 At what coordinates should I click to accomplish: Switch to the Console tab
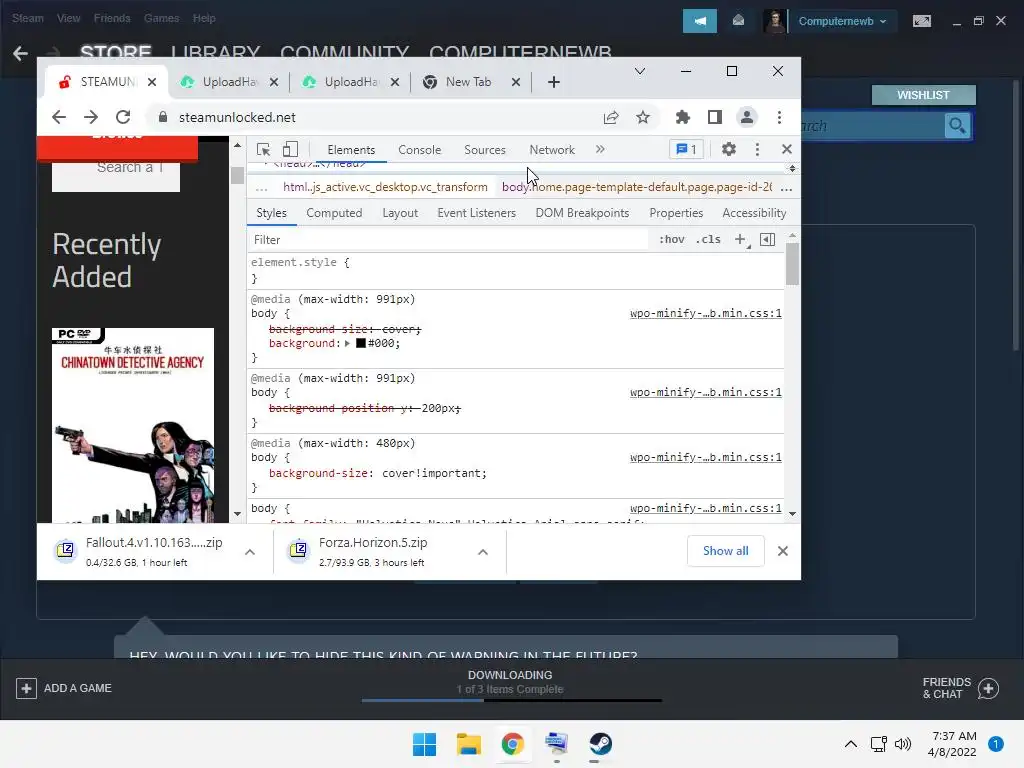click(419, 150)
